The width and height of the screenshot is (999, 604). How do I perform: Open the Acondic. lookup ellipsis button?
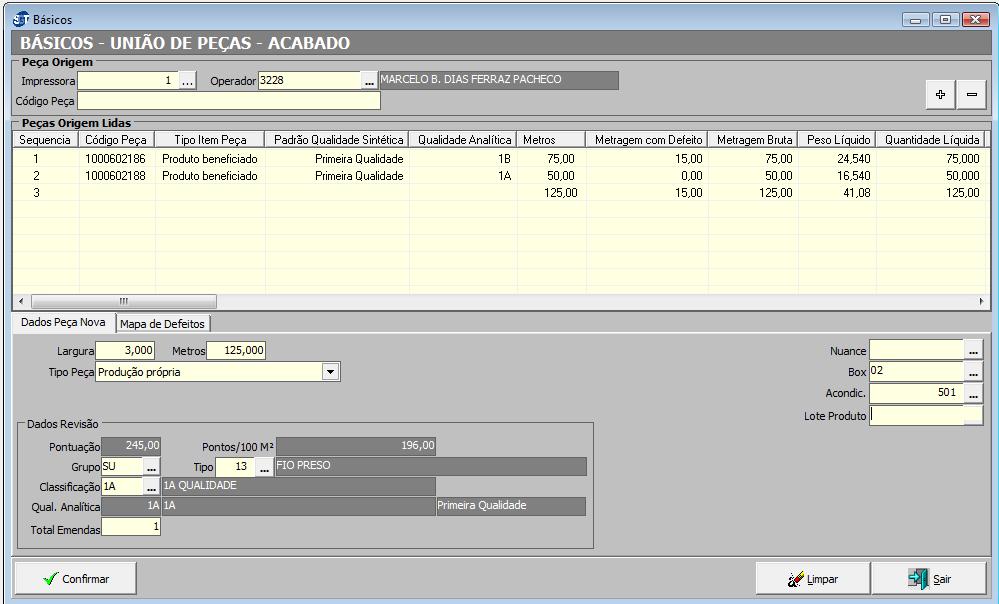coord(973,393)
